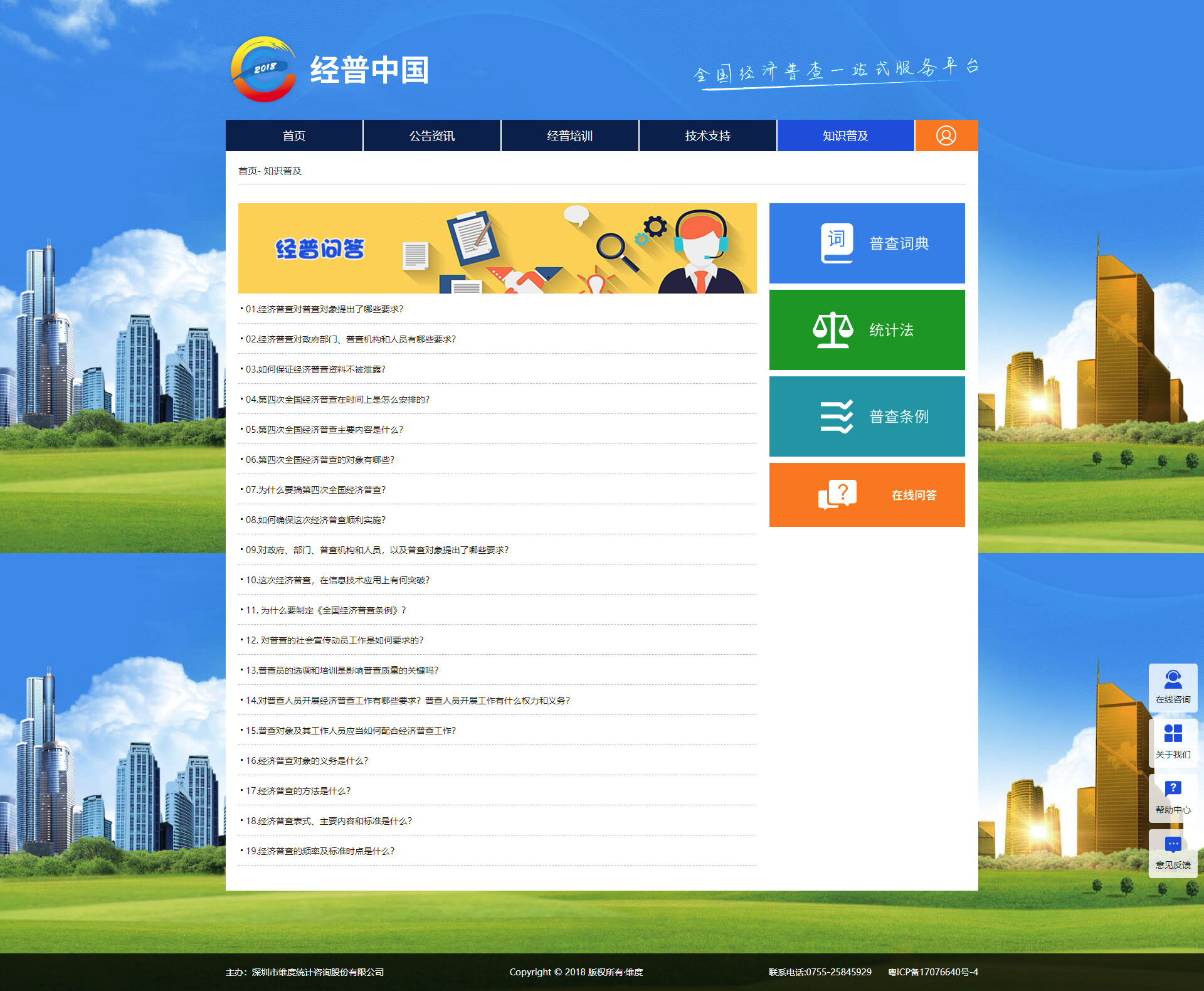The height and width of the screenshot is (991, 1204).
Task: Click the 普查词典 book icon
Action: click(x=837, y=243)
